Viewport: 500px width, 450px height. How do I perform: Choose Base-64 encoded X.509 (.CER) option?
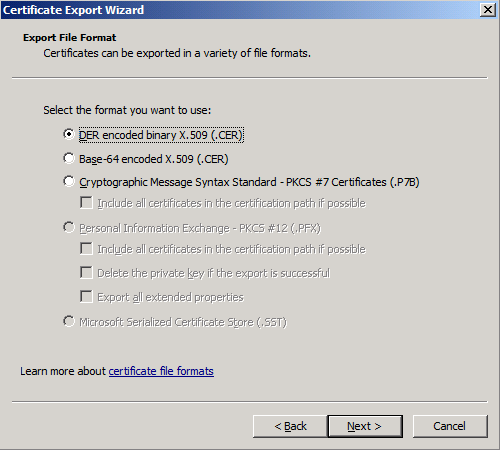[69, 158]
